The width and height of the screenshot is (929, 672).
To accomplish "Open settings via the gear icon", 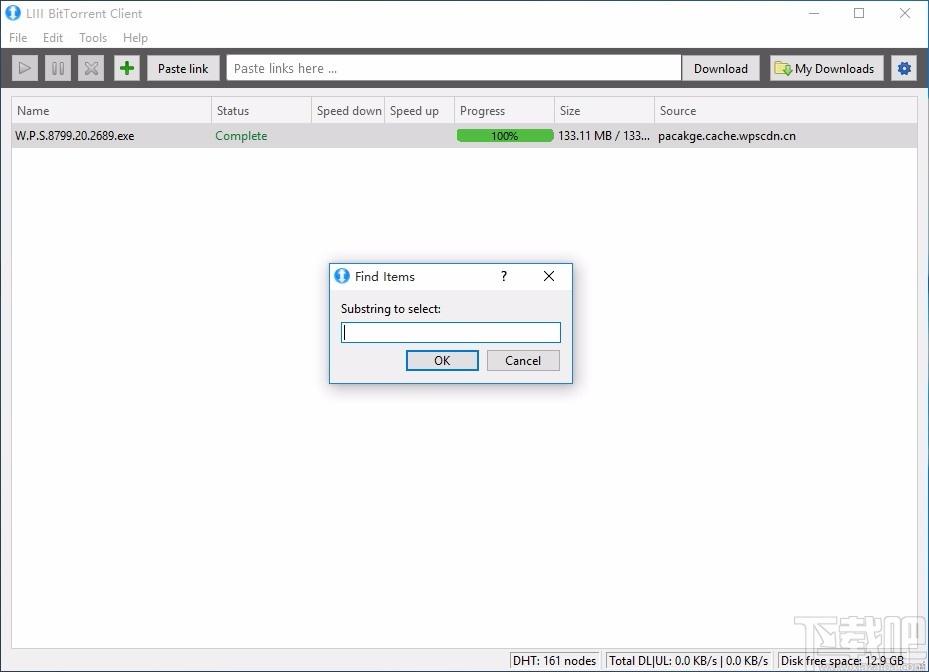I will 904,68.
